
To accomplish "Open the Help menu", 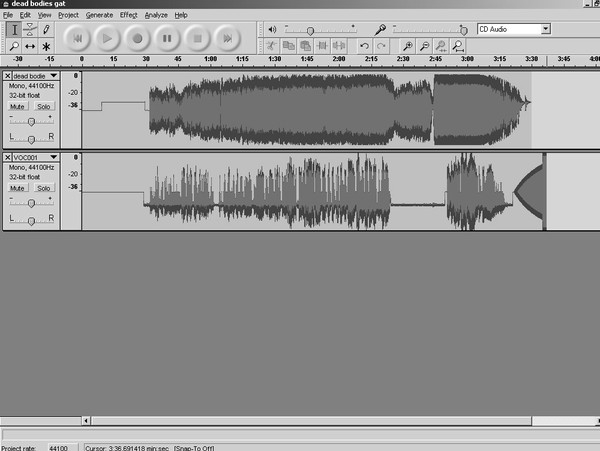I will coord(181,15).
